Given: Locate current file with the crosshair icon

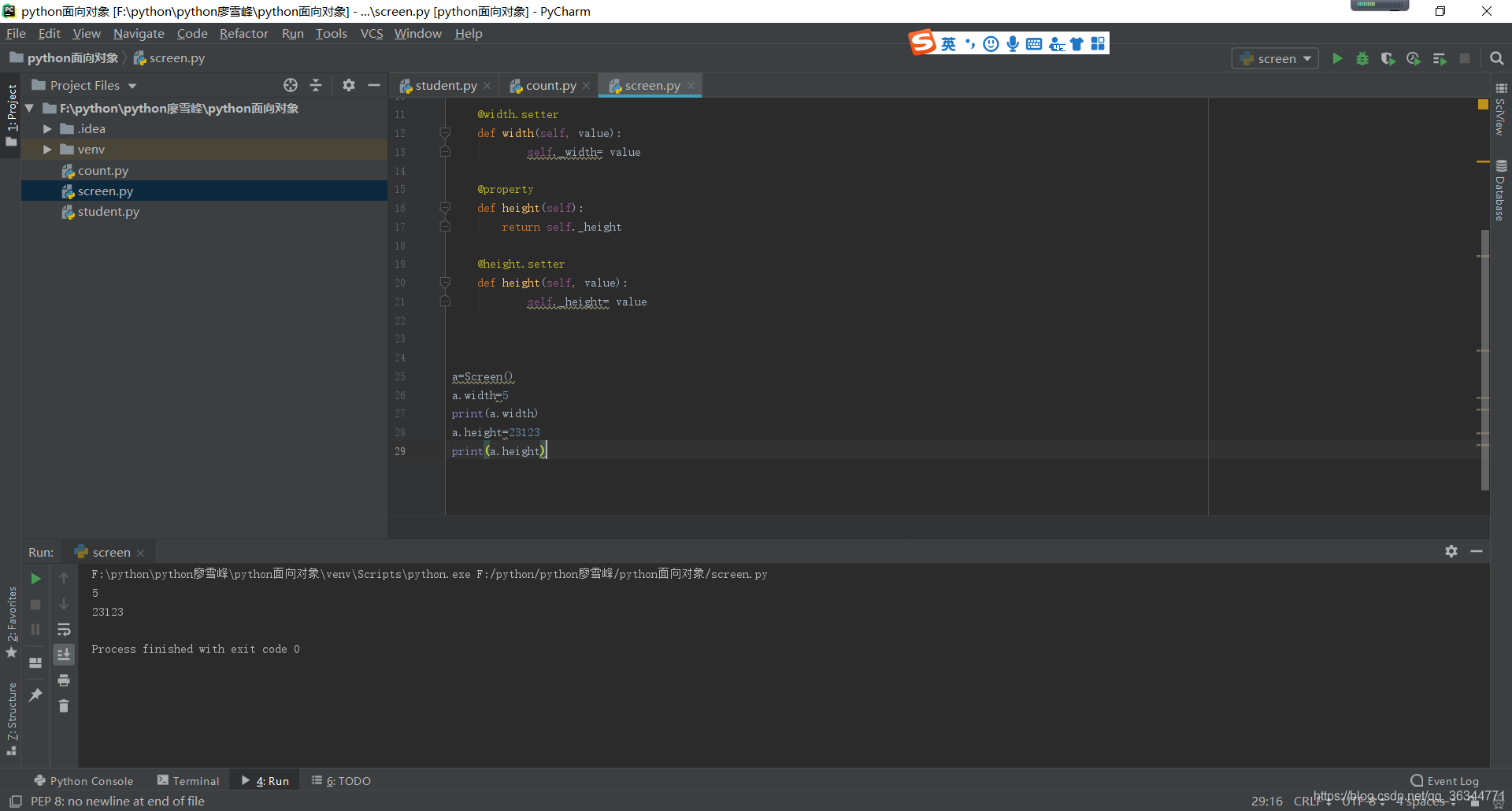Looking at the screenshot, I should 291,85.
